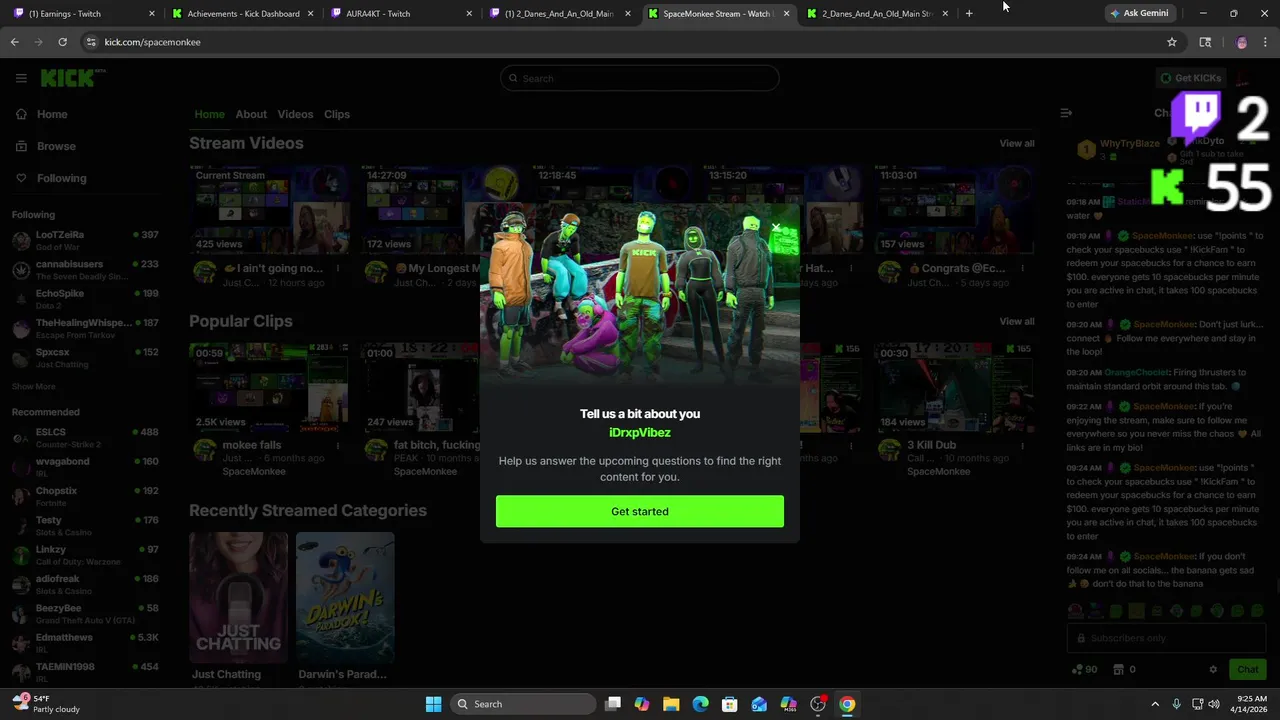This screenshot has width=1280, height=720.
Task: Open options menu for '3 Kill Dub' clip
Action: (x=1023, y=445)
